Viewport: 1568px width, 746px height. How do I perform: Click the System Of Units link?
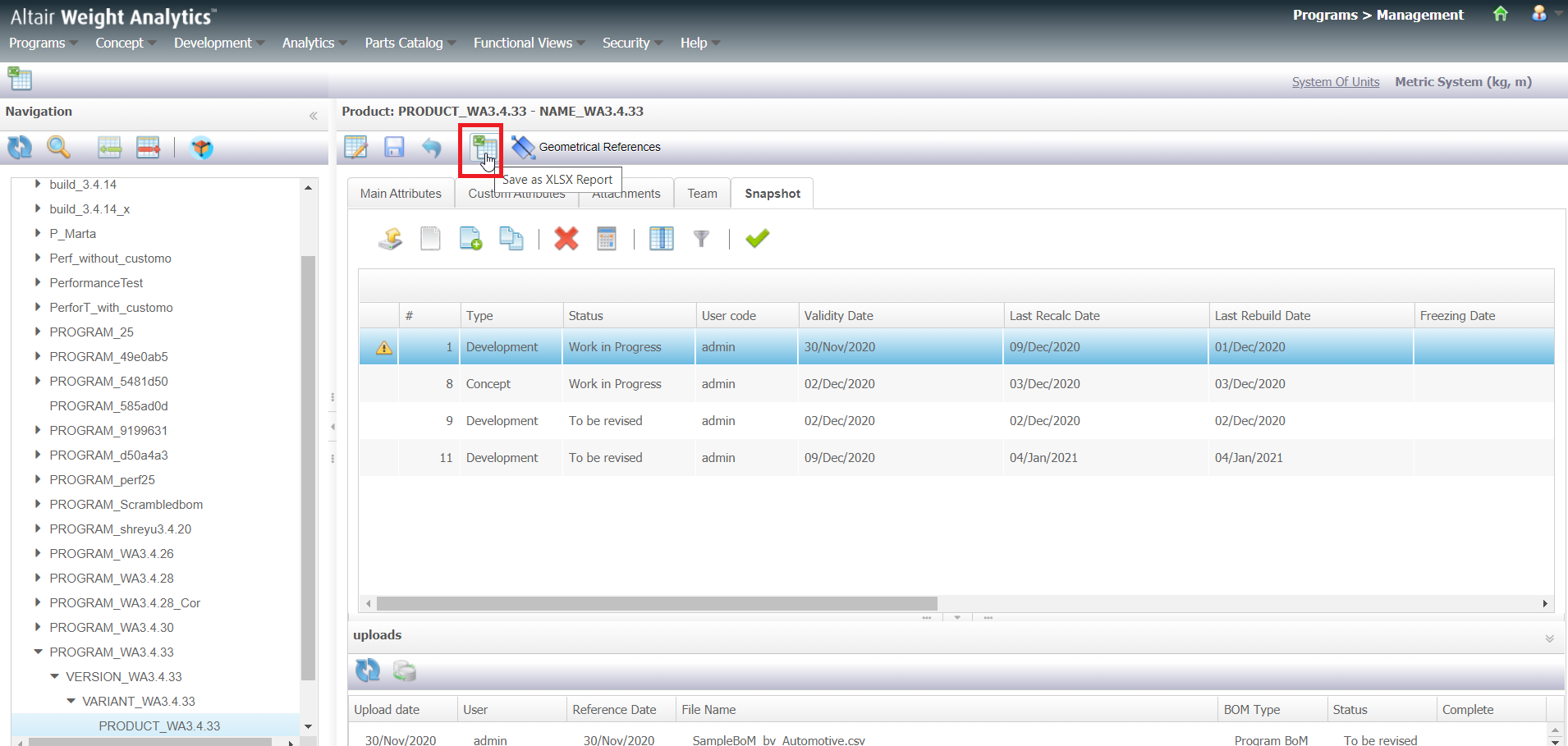point(1335,82)
